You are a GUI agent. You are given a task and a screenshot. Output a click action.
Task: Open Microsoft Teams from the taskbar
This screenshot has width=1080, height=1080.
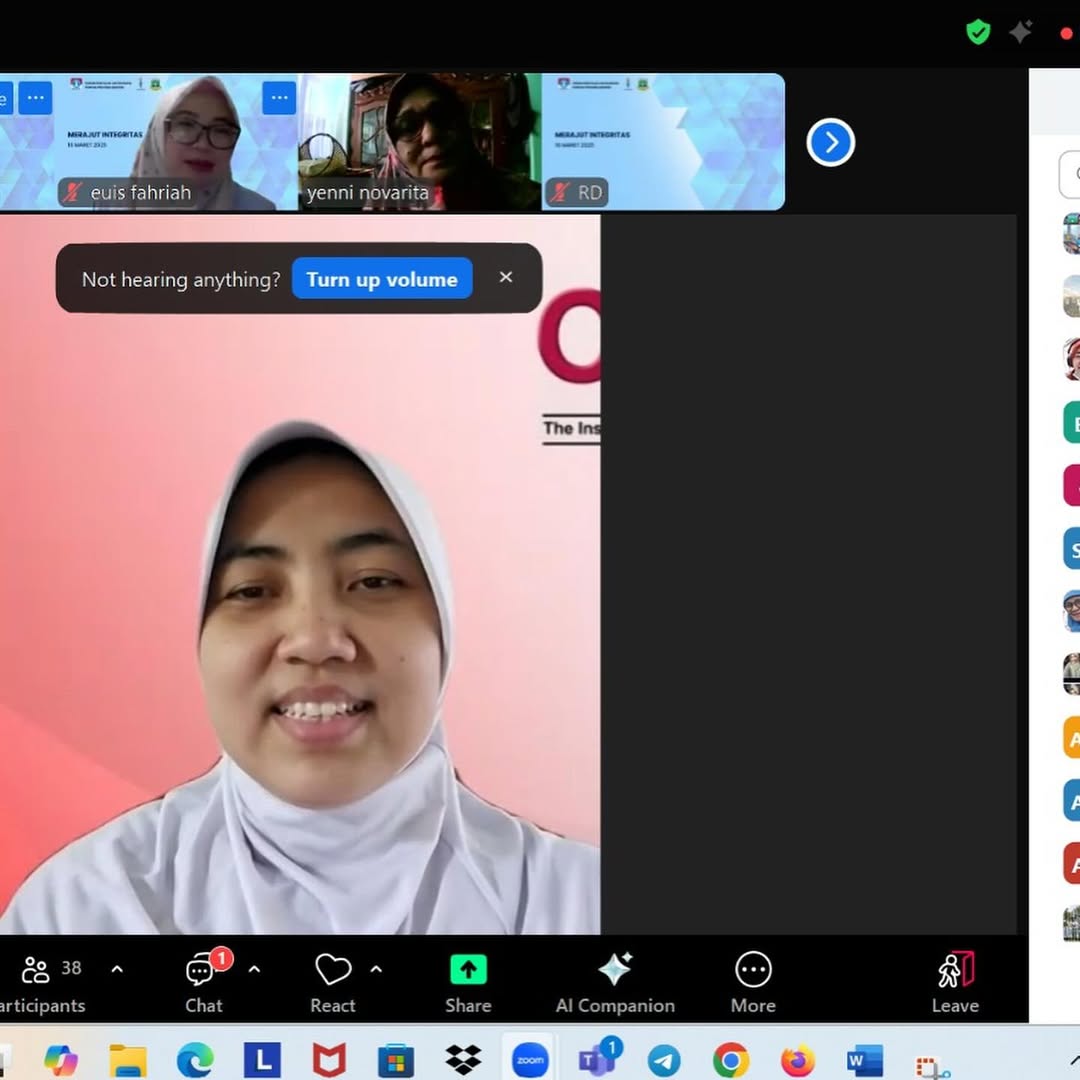(x=598, y=1060)
